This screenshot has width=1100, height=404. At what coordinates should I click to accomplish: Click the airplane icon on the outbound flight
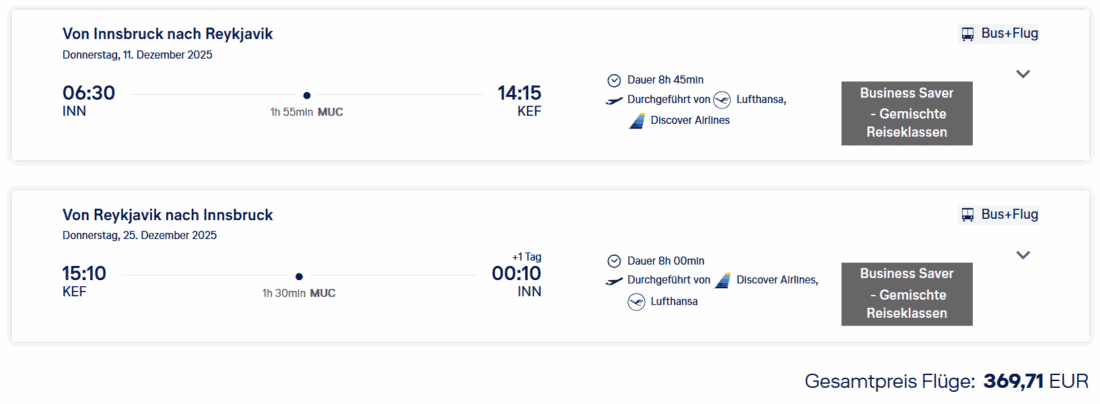(614, 100)
